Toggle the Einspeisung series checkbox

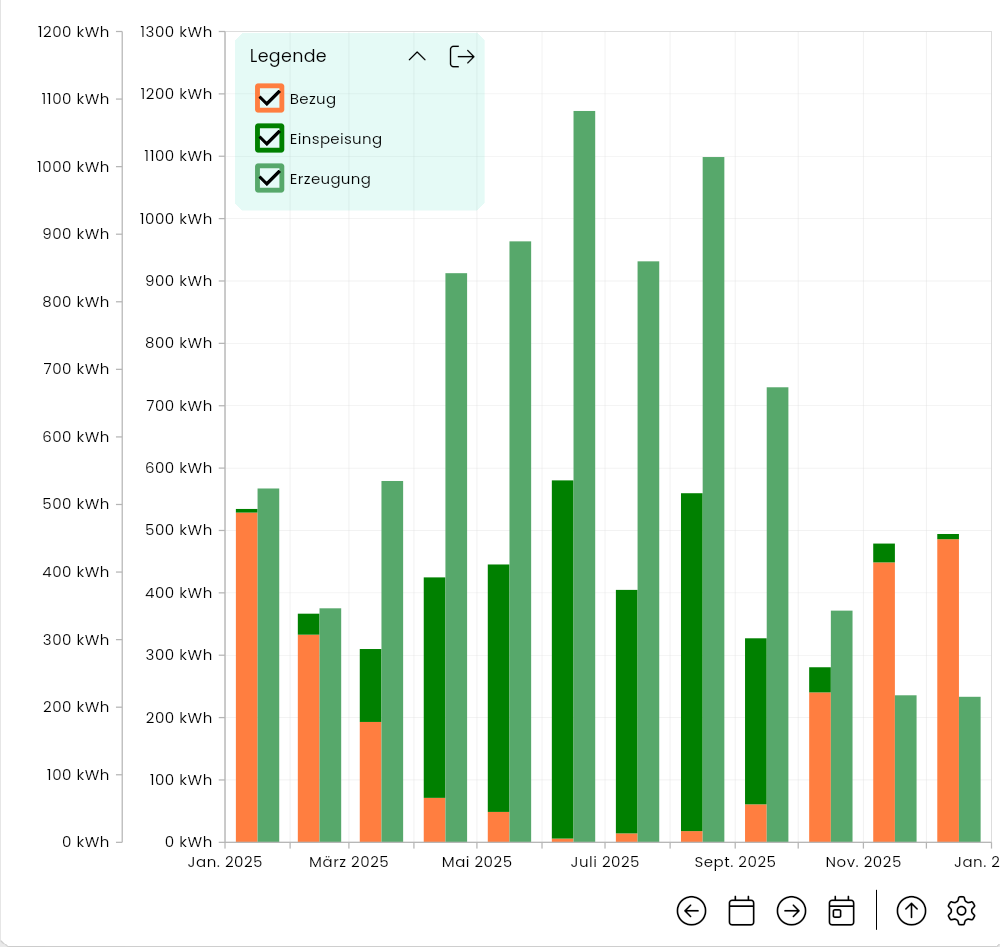pyautogui.click(x=270, y=138)
